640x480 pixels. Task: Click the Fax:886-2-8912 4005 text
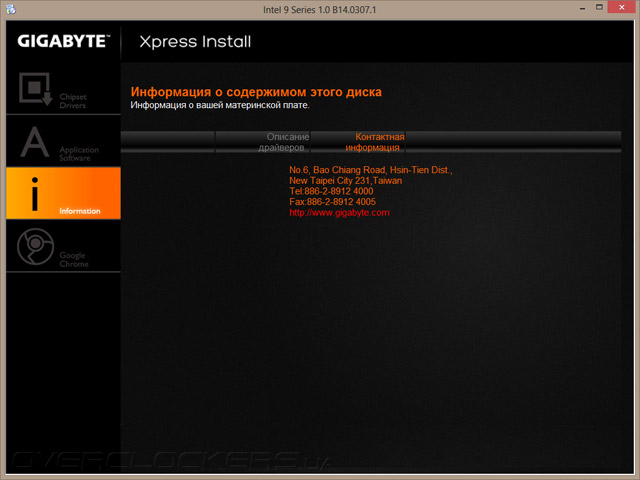(x=332, y=202)
